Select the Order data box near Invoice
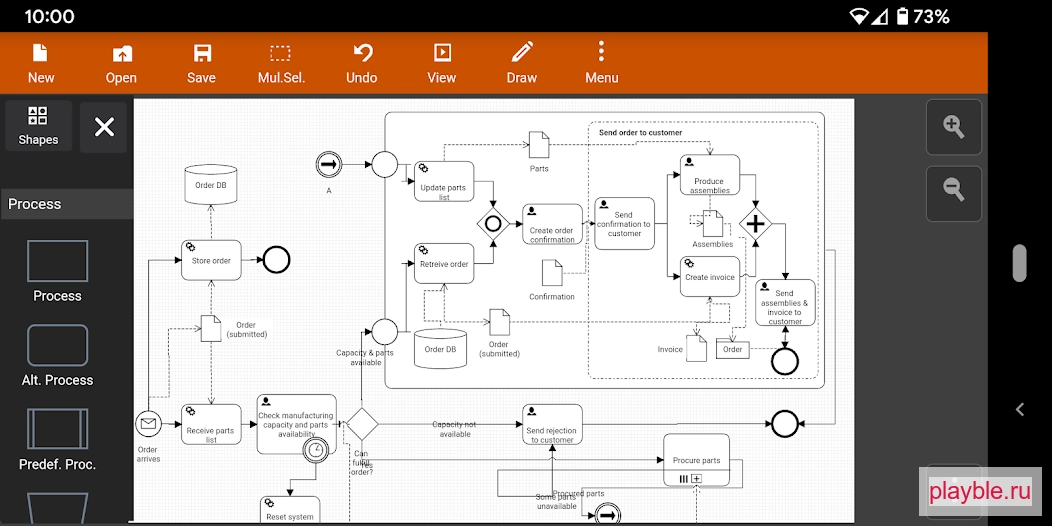This screenshot has width=1052, height=526. point(733,349)
